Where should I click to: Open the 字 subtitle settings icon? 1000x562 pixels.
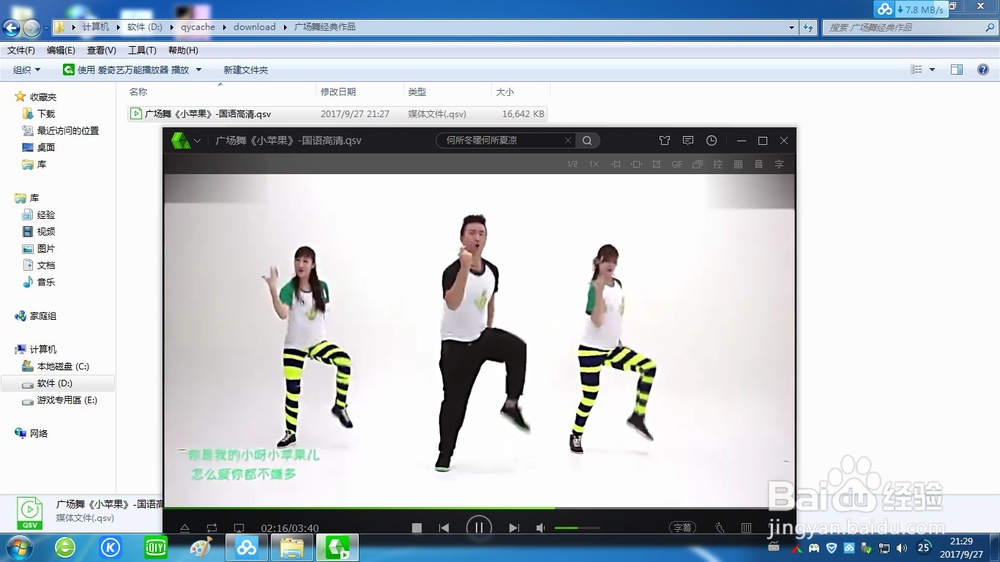click(779, 165)
